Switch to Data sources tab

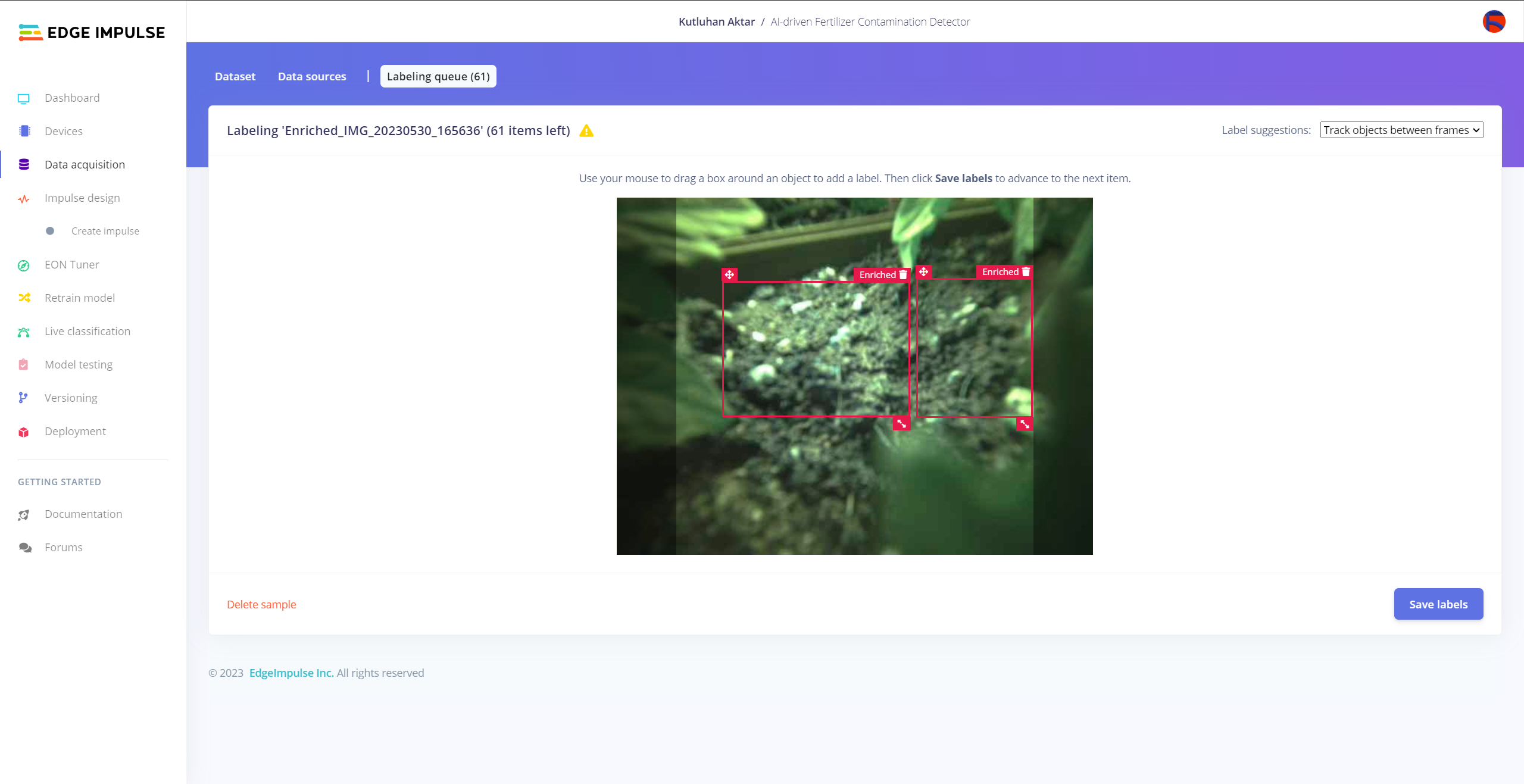pyautogui.click(x=312, y=76)
